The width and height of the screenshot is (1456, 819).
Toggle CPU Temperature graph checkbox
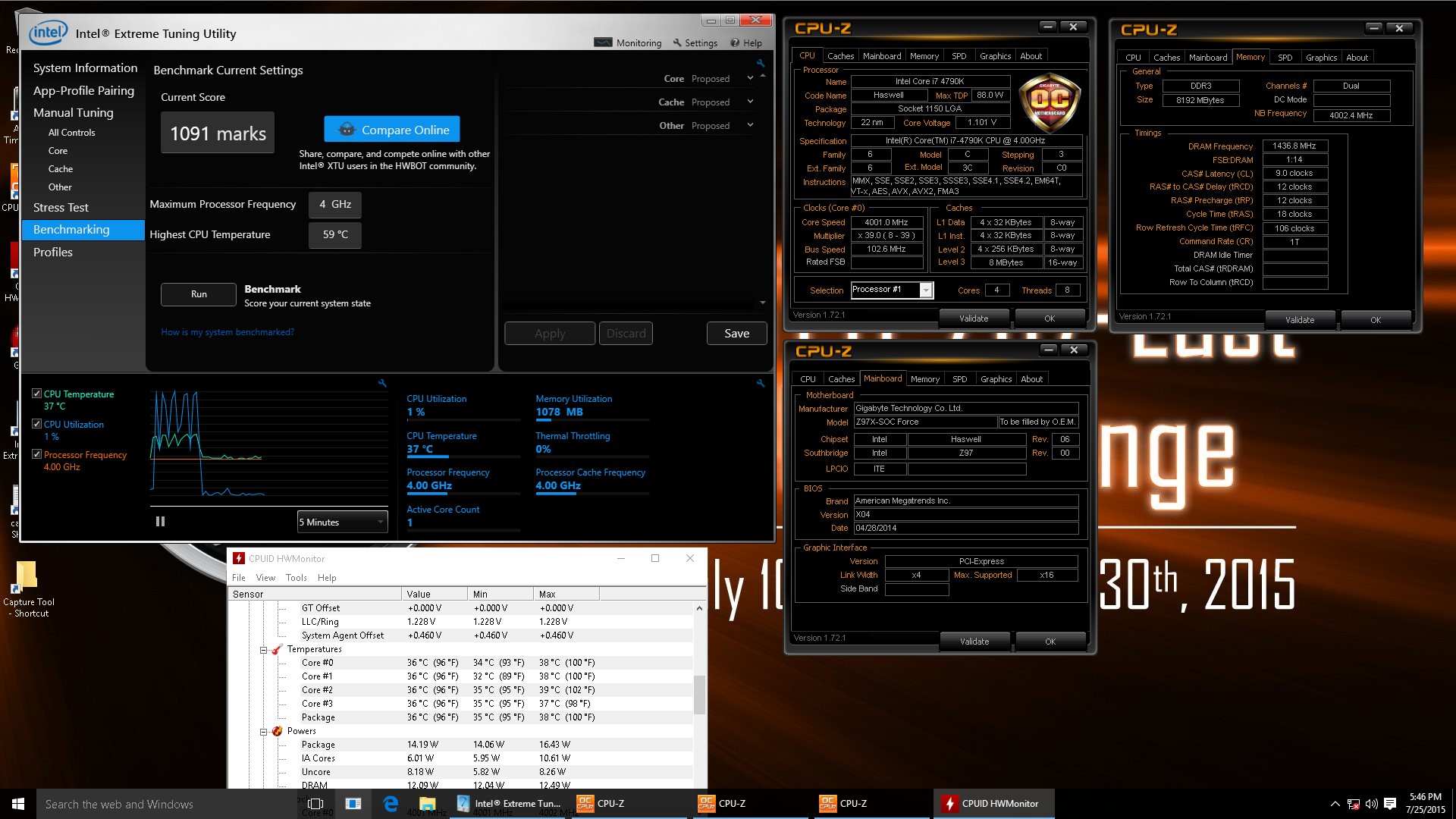coord(36,394)
